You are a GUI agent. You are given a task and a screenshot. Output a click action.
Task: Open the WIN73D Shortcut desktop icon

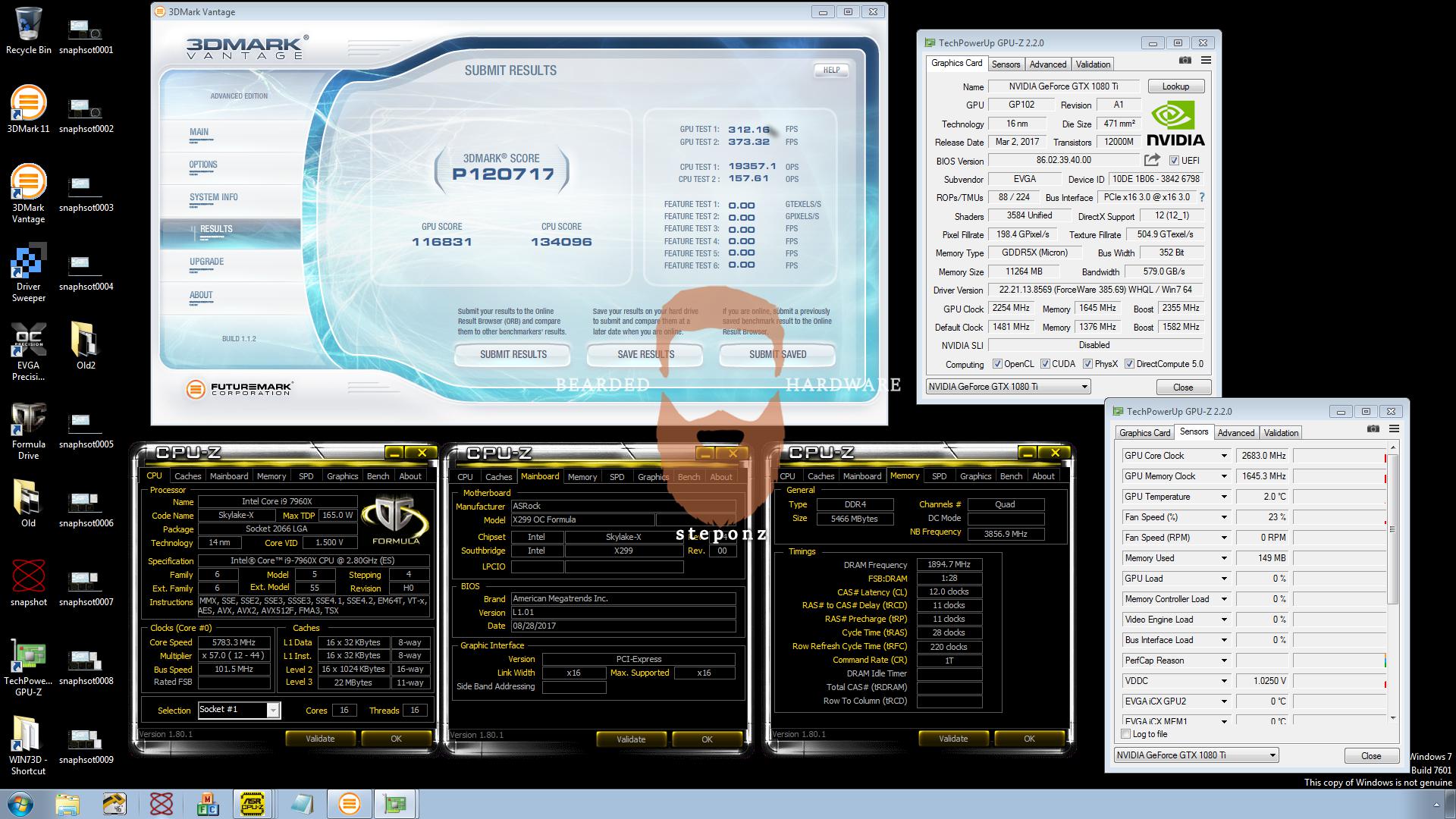point(28,745)
